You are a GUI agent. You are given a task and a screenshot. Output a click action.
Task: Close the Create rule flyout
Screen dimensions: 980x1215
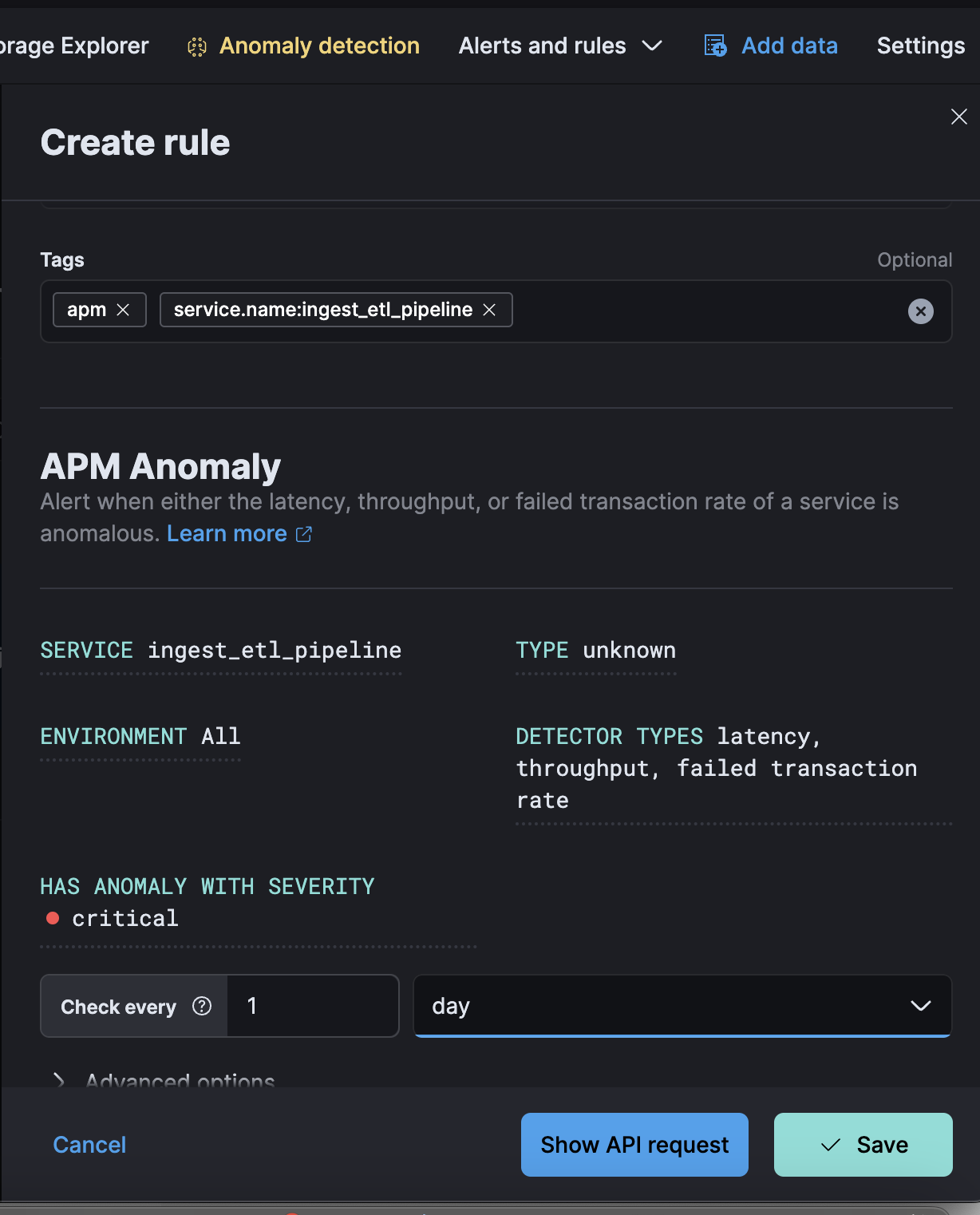tap(958, 117)
